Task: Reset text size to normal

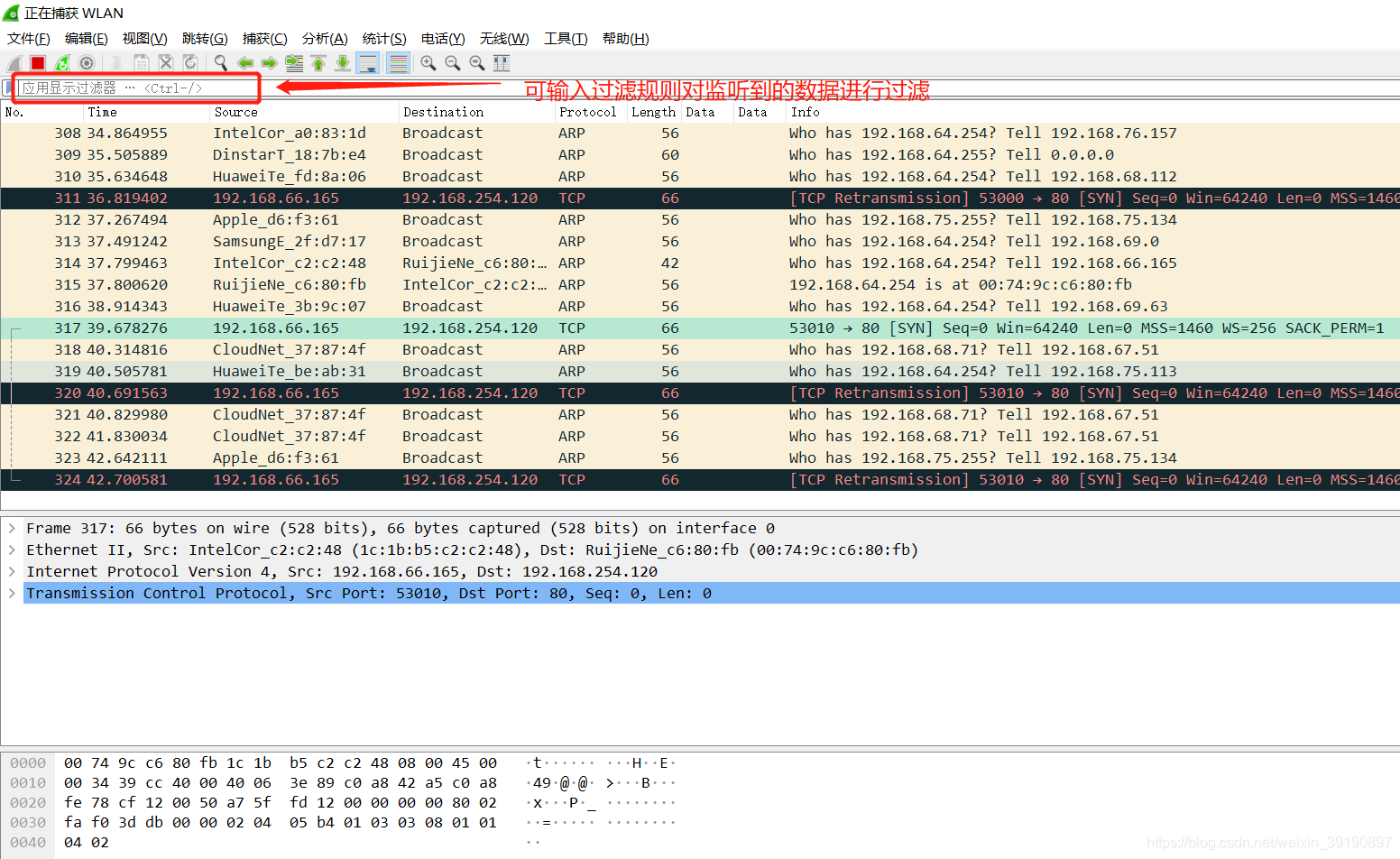Action: tap(477, 63)
